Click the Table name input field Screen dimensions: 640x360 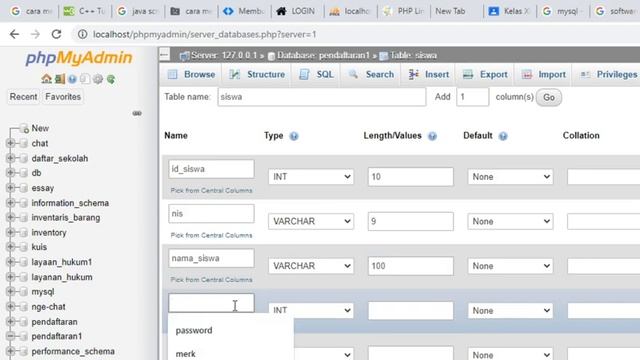pyautogui.click(x=322, y=97)
